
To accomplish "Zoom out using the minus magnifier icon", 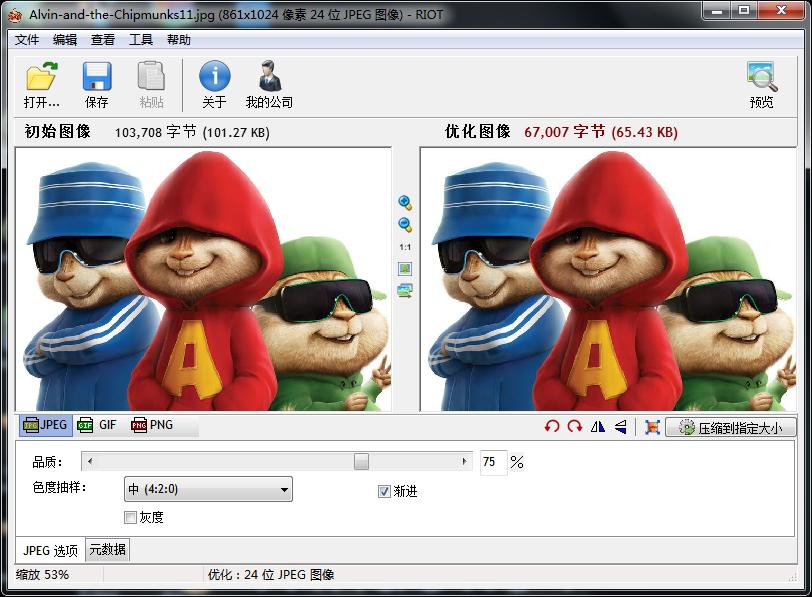I will 405,225.
